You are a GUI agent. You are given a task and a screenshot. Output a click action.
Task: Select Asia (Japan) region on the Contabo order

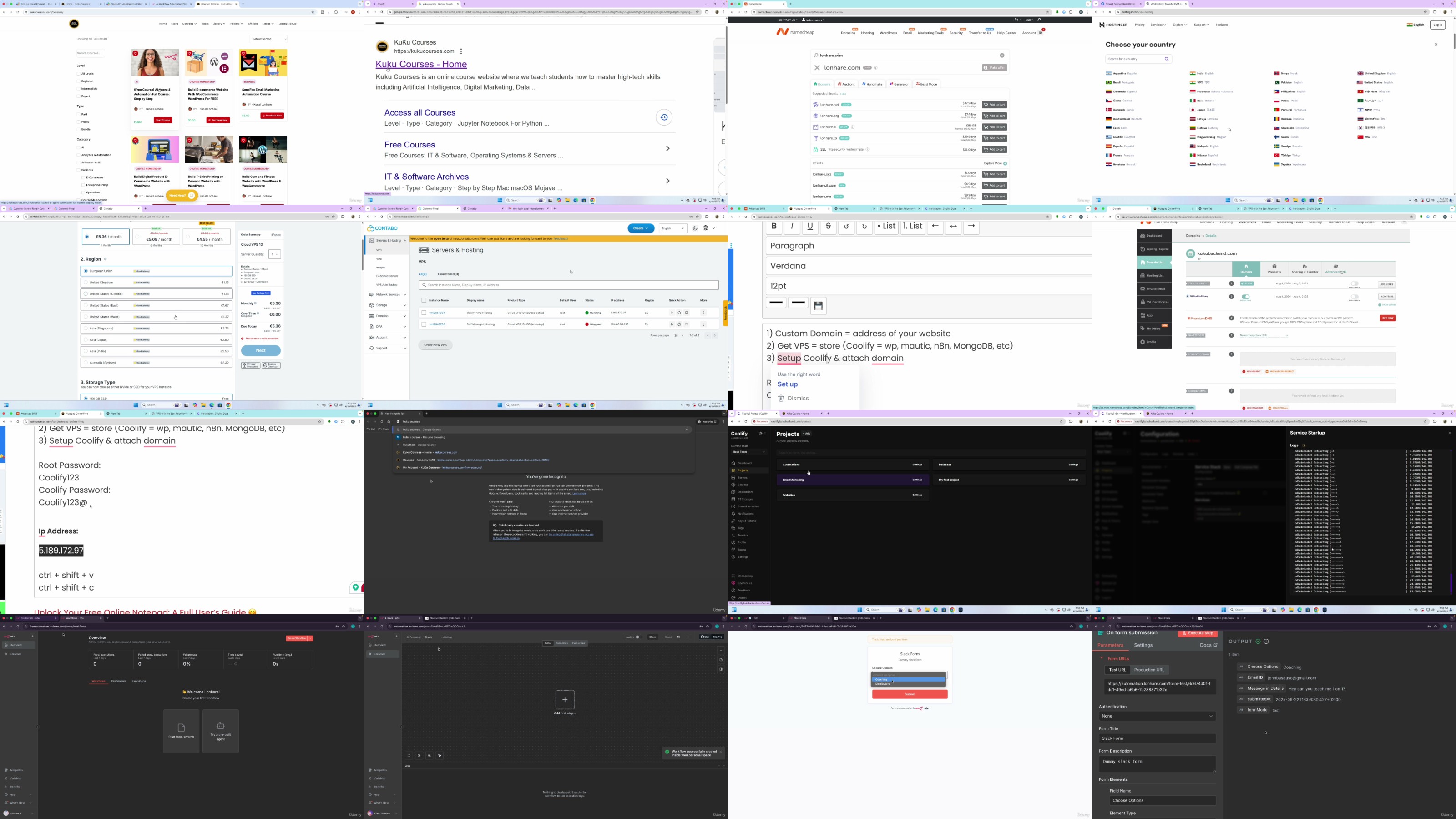coord(157,340)
